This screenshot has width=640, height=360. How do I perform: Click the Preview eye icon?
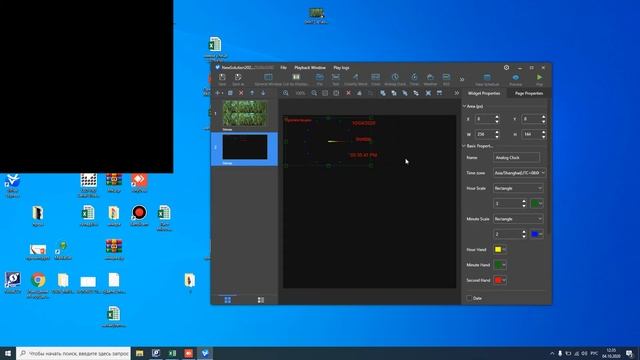tap(516, 78)
